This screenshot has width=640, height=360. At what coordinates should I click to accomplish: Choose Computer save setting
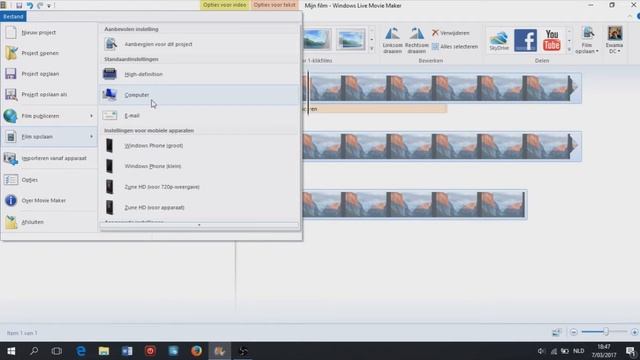click(x=200, y=95)
